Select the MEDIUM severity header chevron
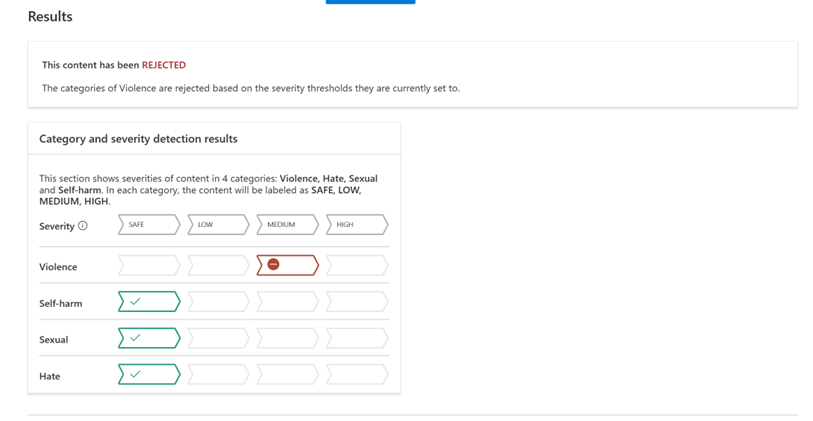813x421 pixels. pyautogui.click(x=288, y=224)
